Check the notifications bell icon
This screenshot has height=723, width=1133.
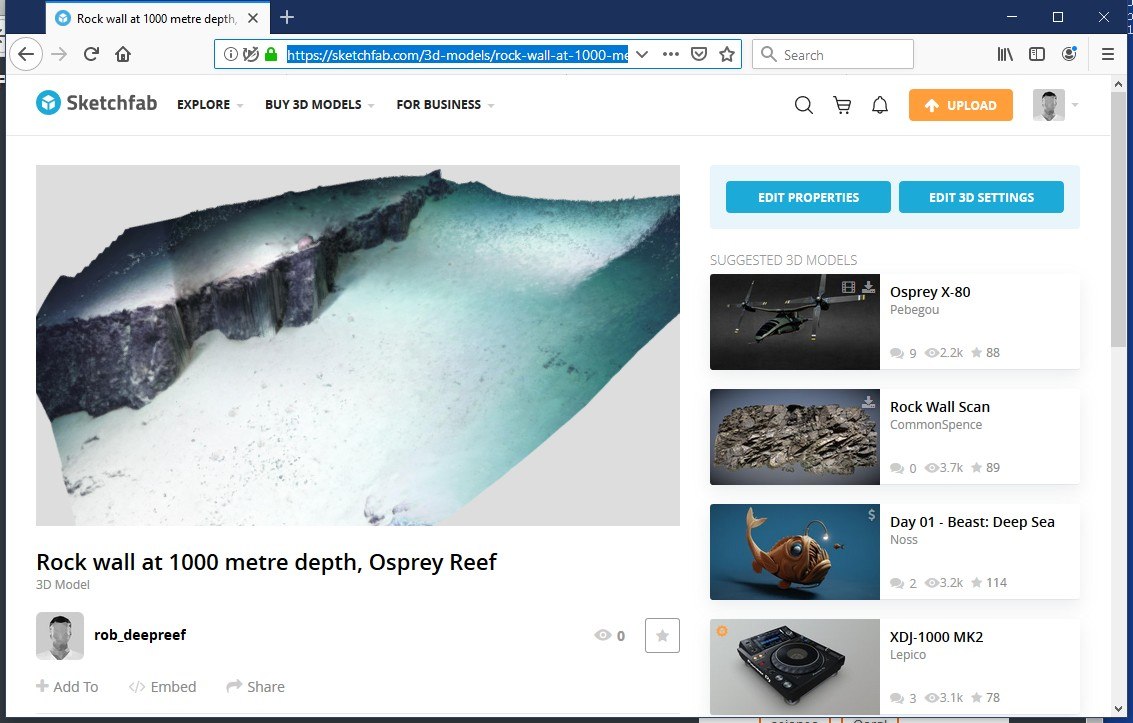coord(879,105)
